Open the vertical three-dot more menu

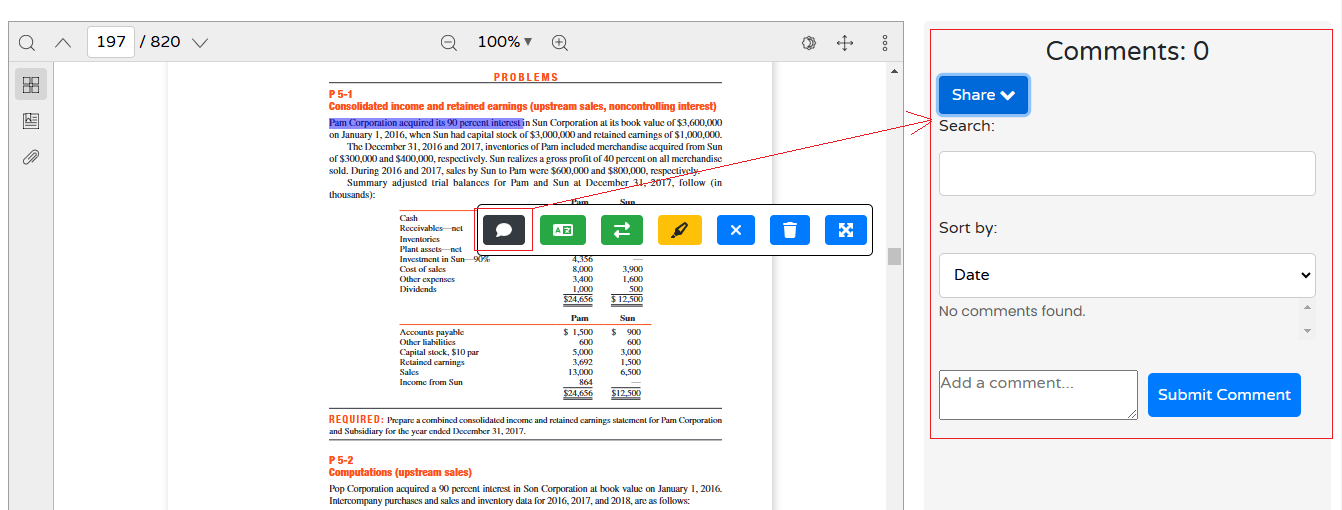(885, 42)
